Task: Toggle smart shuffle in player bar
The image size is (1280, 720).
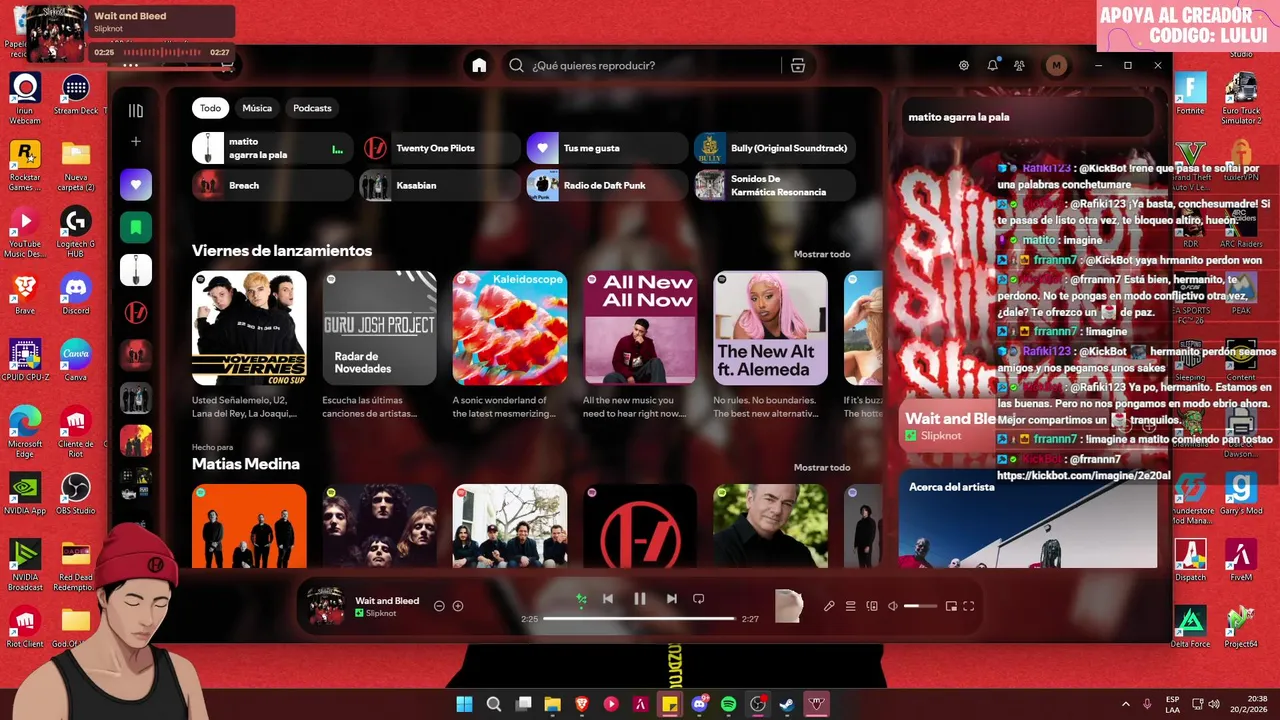Action: 581,599
